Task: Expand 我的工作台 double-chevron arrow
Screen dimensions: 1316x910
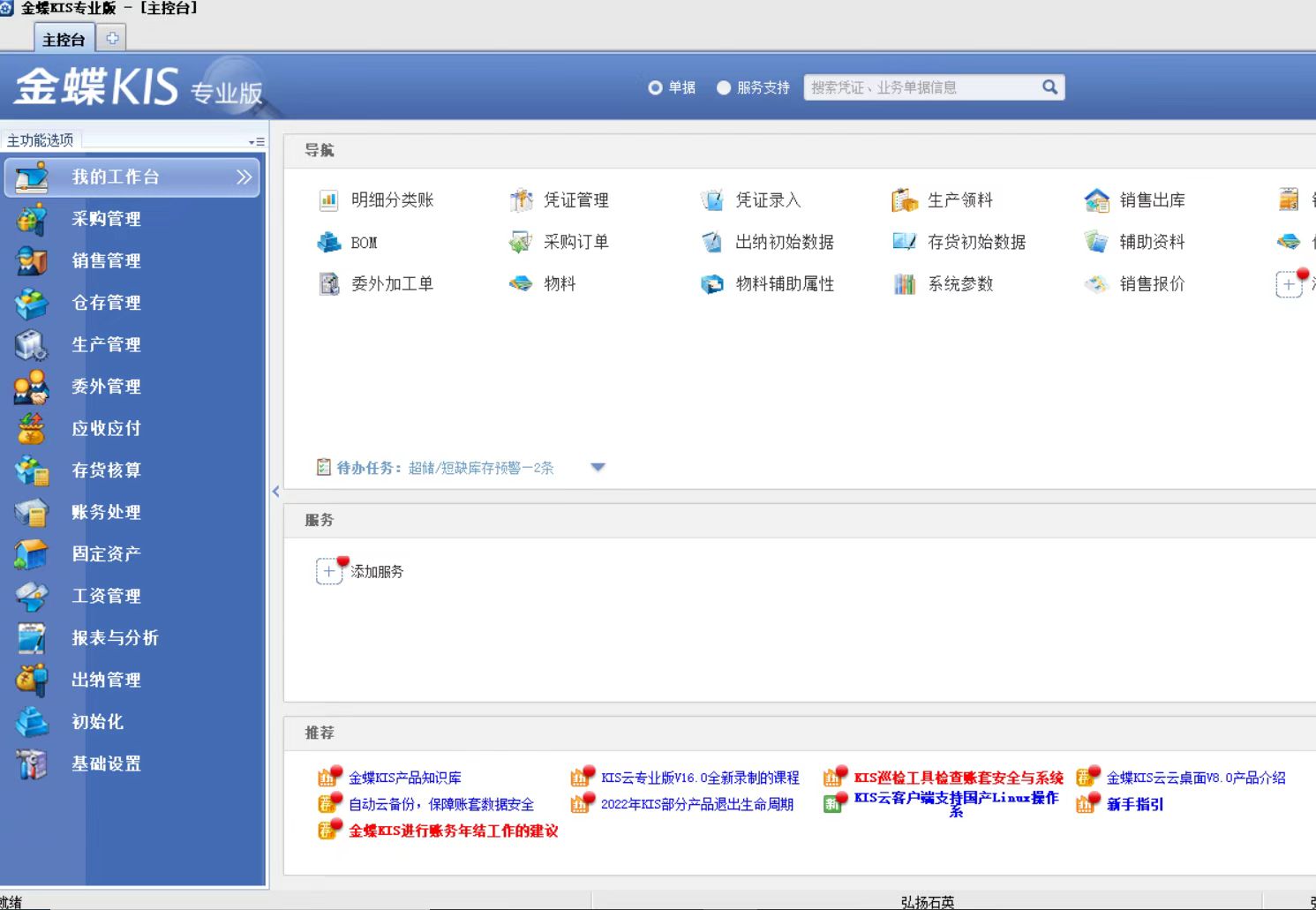Action: pyautogui.click(x=244, y=177)
